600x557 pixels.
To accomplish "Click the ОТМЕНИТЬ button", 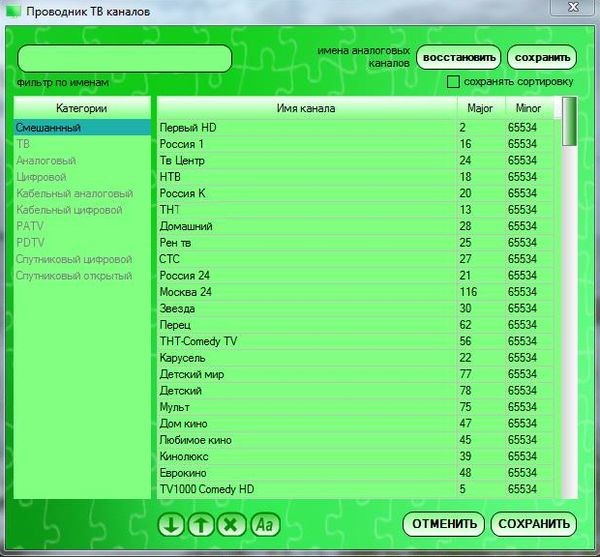I will point(443,524).
